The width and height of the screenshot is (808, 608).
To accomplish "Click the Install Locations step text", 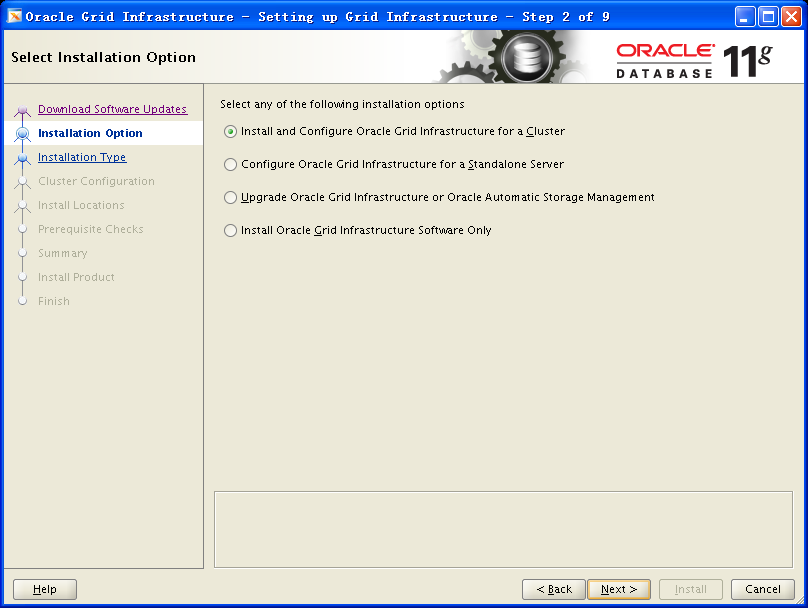I will point(81,205).
